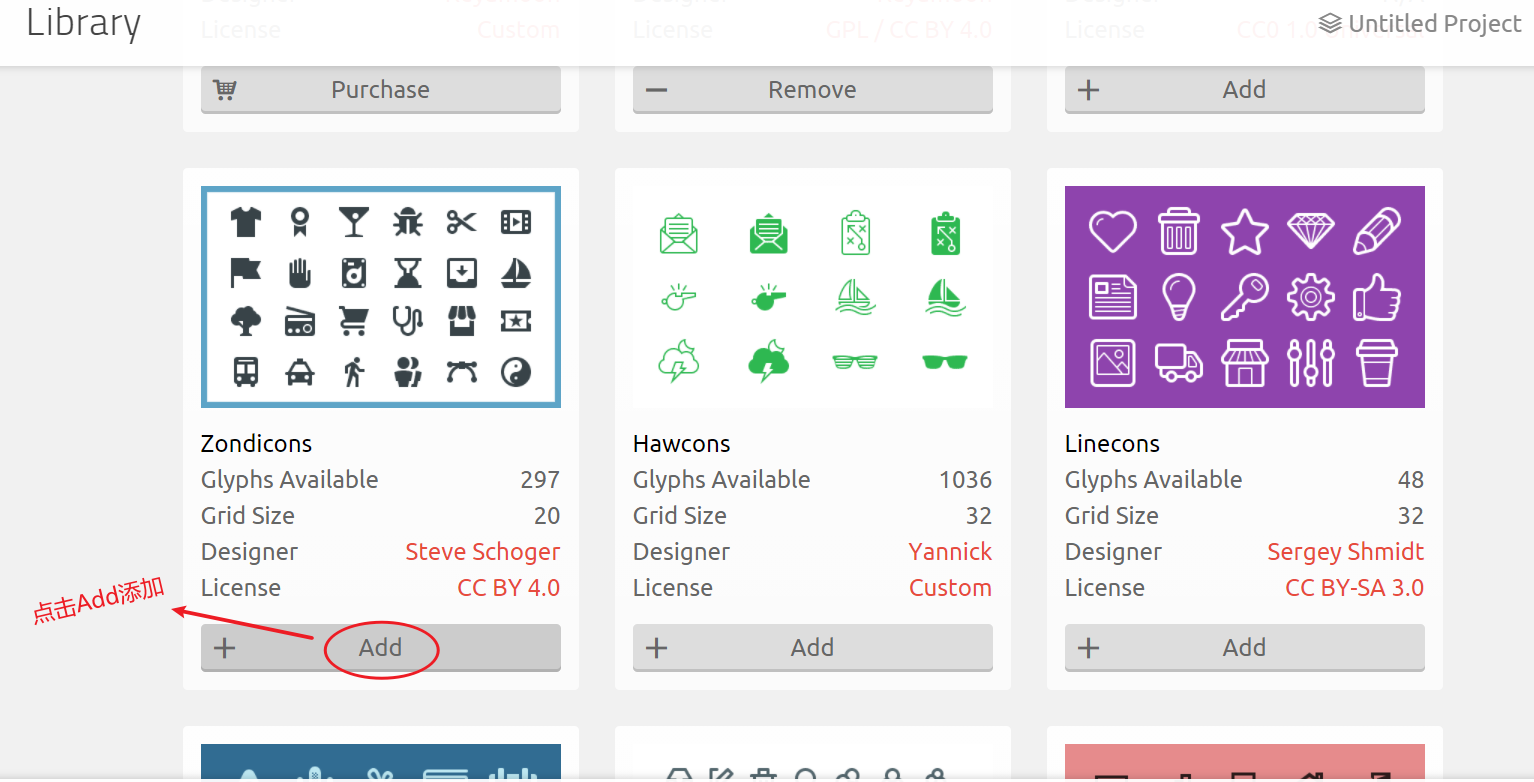
Task: Open the CC BY 4.0 license link under Zondicons
Action: [509, 588]
